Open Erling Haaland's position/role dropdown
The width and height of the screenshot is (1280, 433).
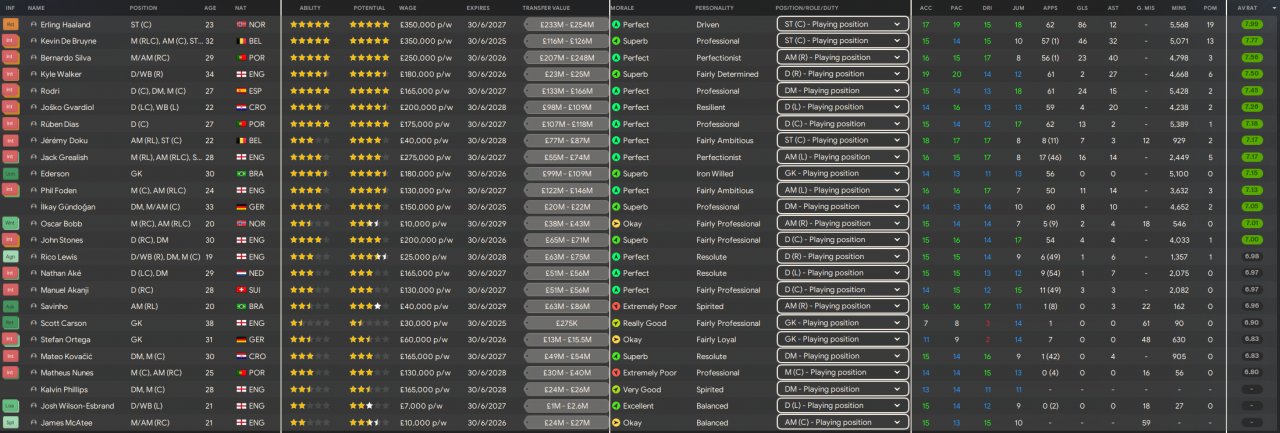[x=842, y=24]
